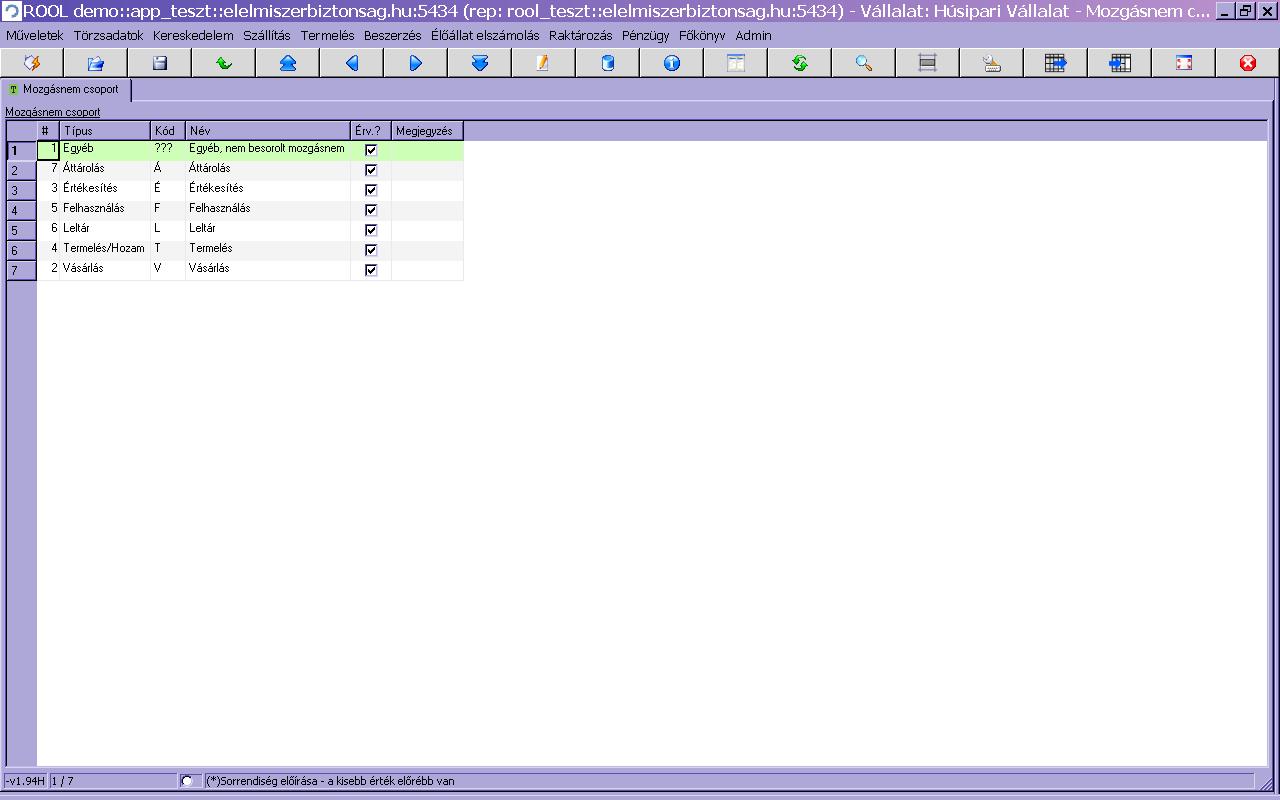Click the blue info circle icon
The width and height of the screenshot is (1280, 800).
click(x=672, y=63)
